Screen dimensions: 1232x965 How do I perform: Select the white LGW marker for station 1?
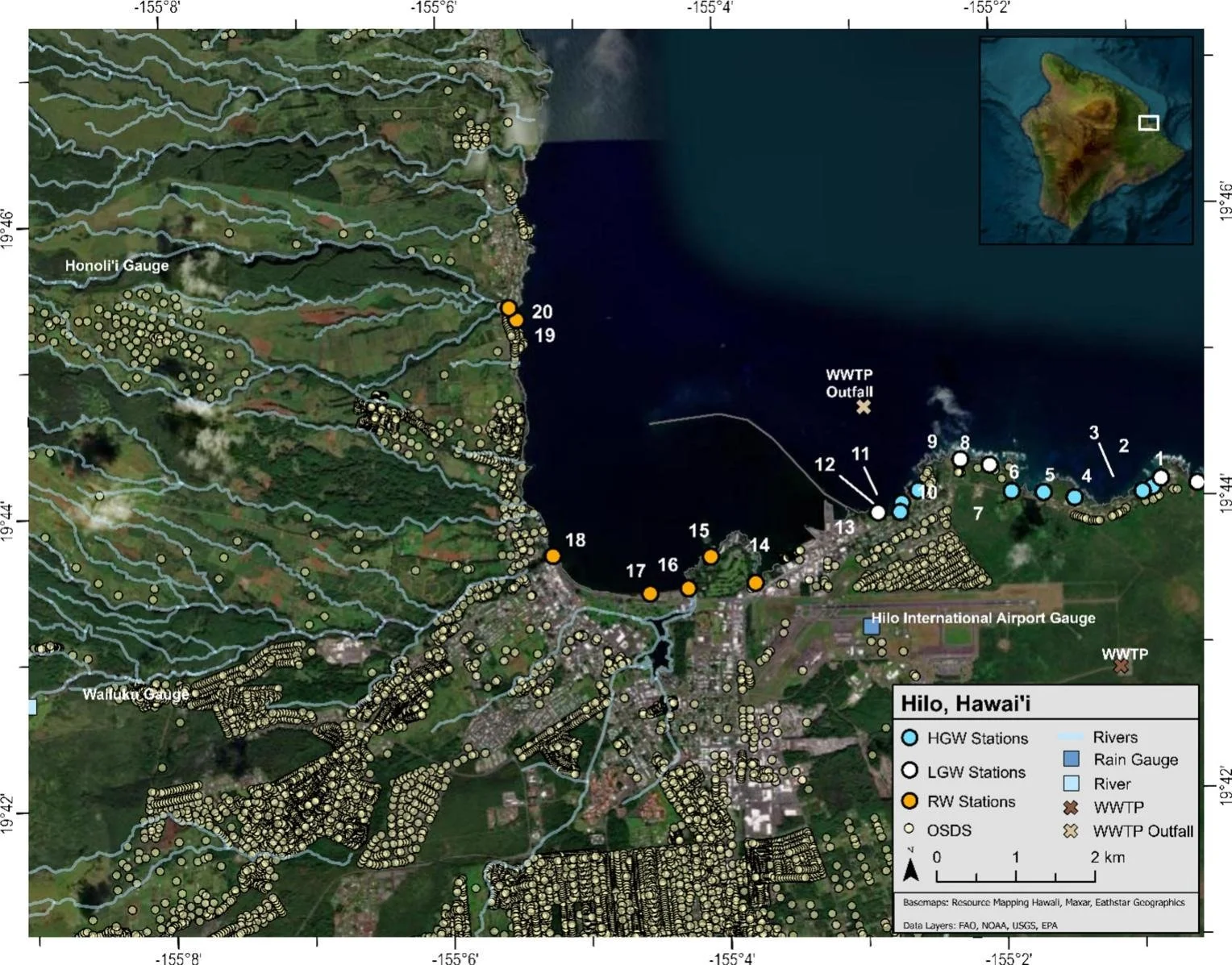click(x=1161, y=477)
